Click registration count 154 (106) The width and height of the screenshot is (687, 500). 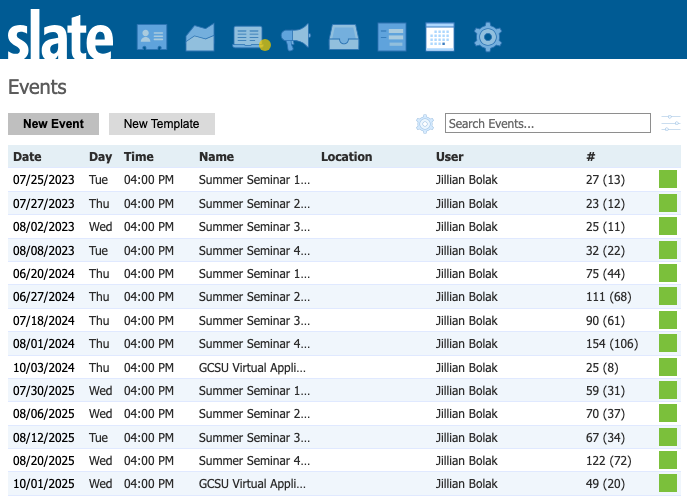click(612, 344)
